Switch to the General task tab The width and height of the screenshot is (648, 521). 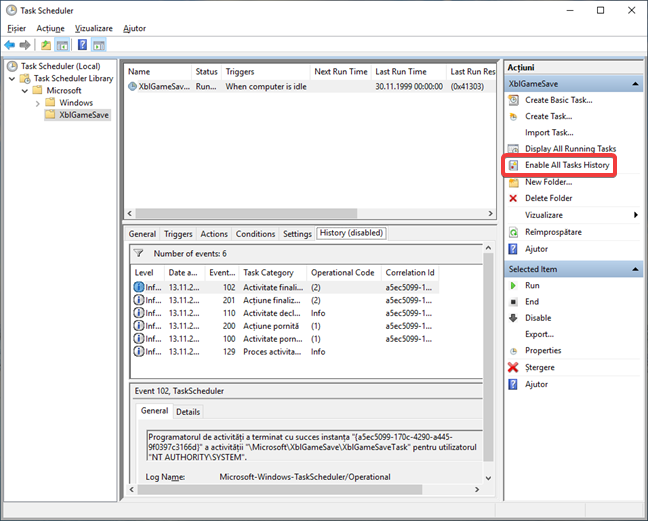pos(142,234)
